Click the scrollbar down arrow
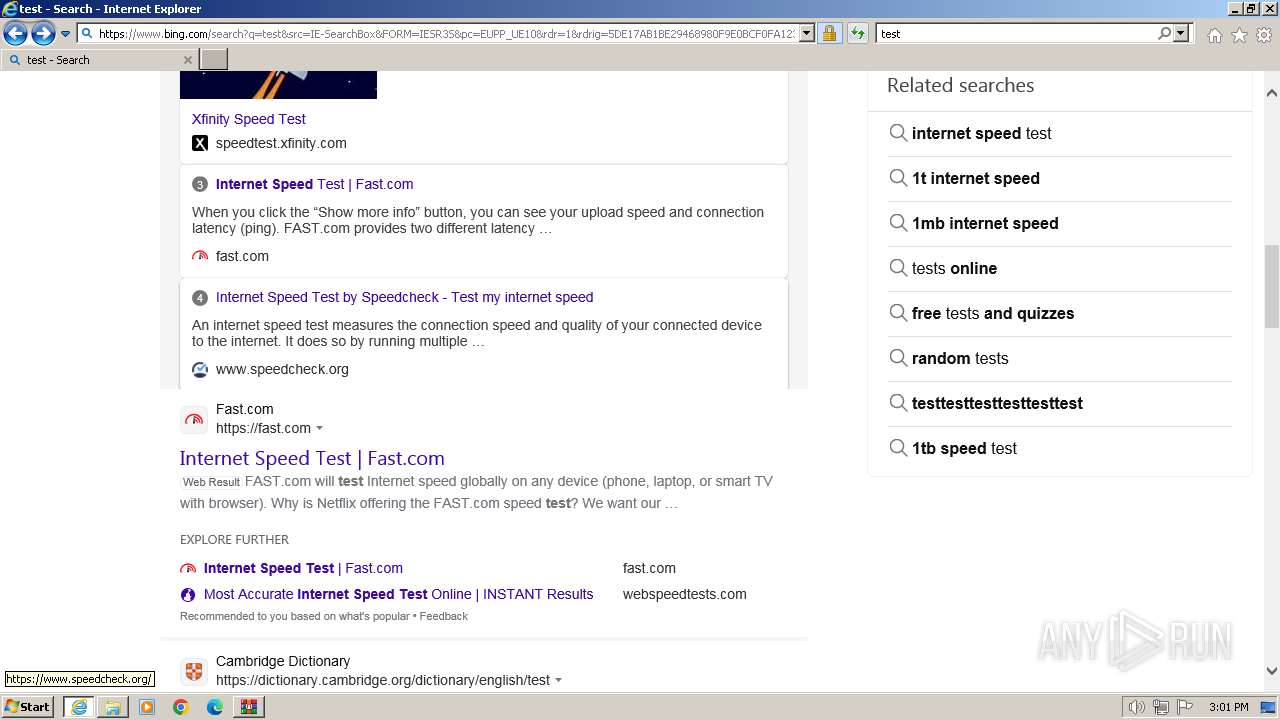 [1272, 671]
